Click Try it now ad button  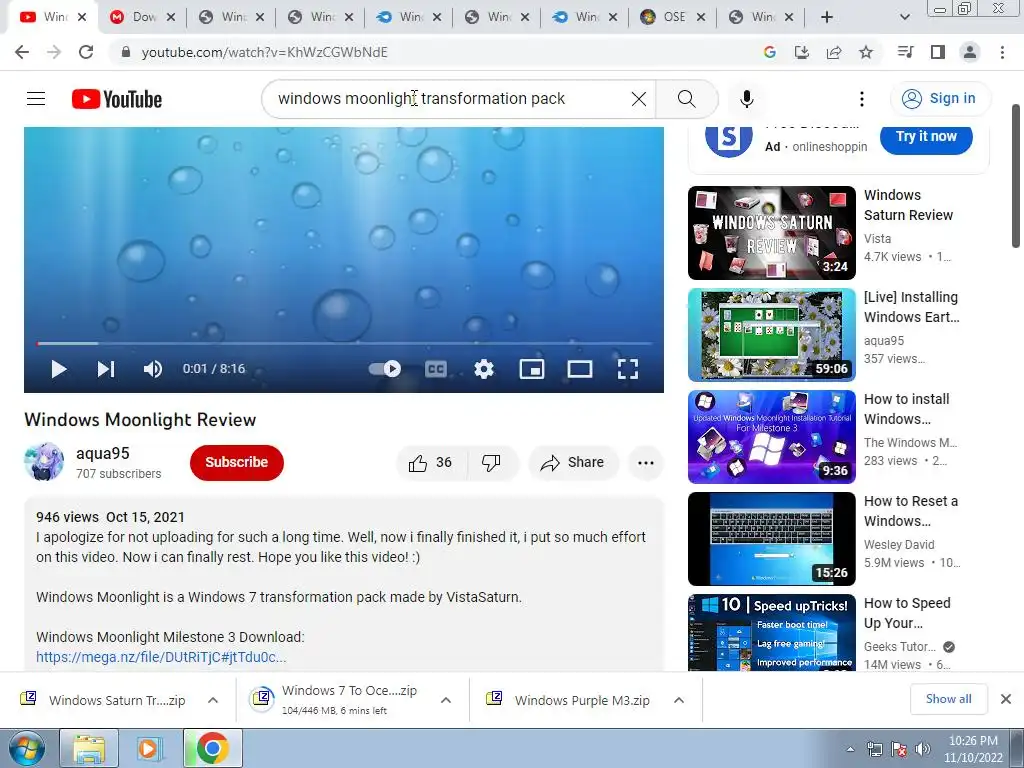click(926, 136)
